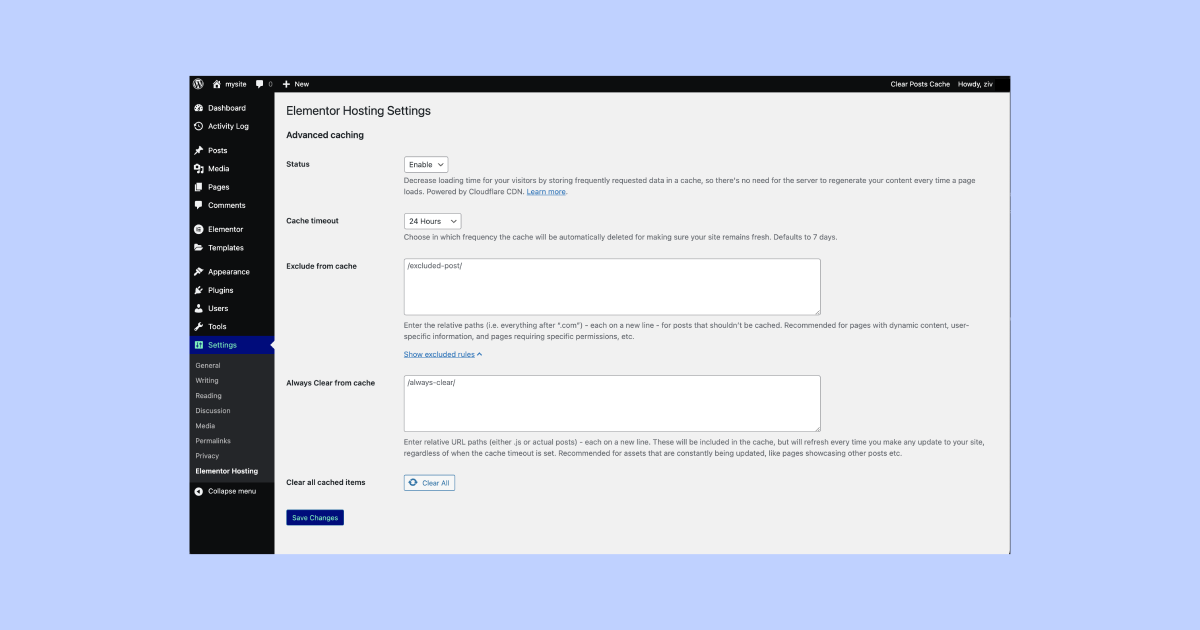Viewport: 1200px width, 630px height.
Task: Open Permalinks settings submenu
Action: point(213,440)
